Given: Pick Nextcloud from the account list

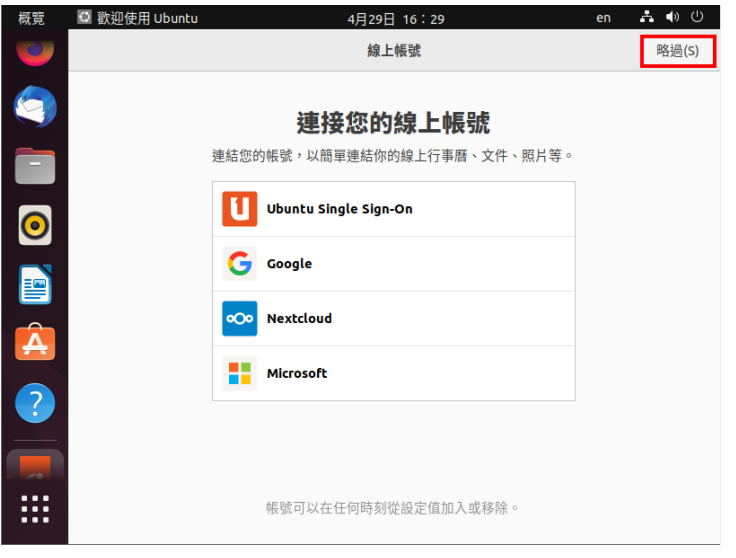Looking at the screenshot, I should [393, 319].
